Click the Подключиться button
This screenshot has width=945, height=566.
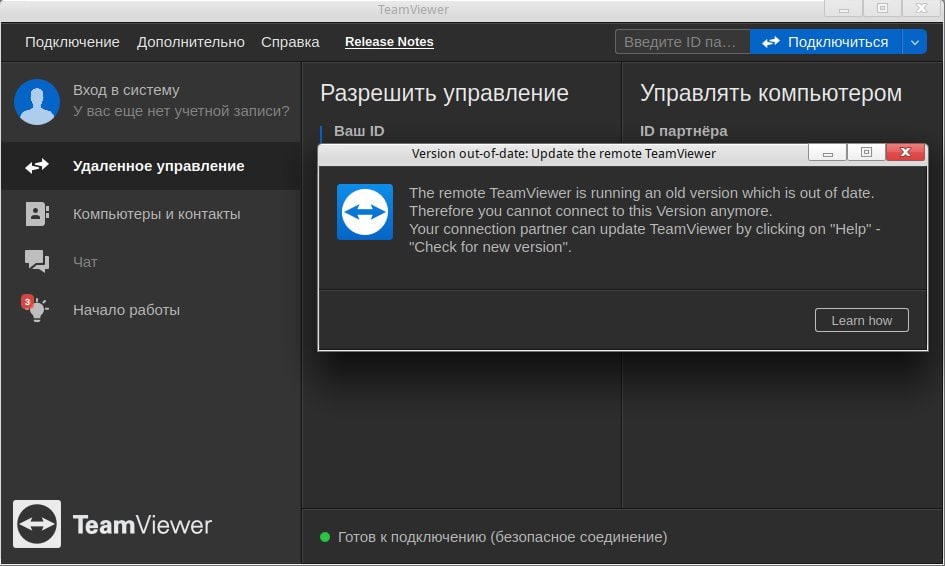(x=826, y=42)
